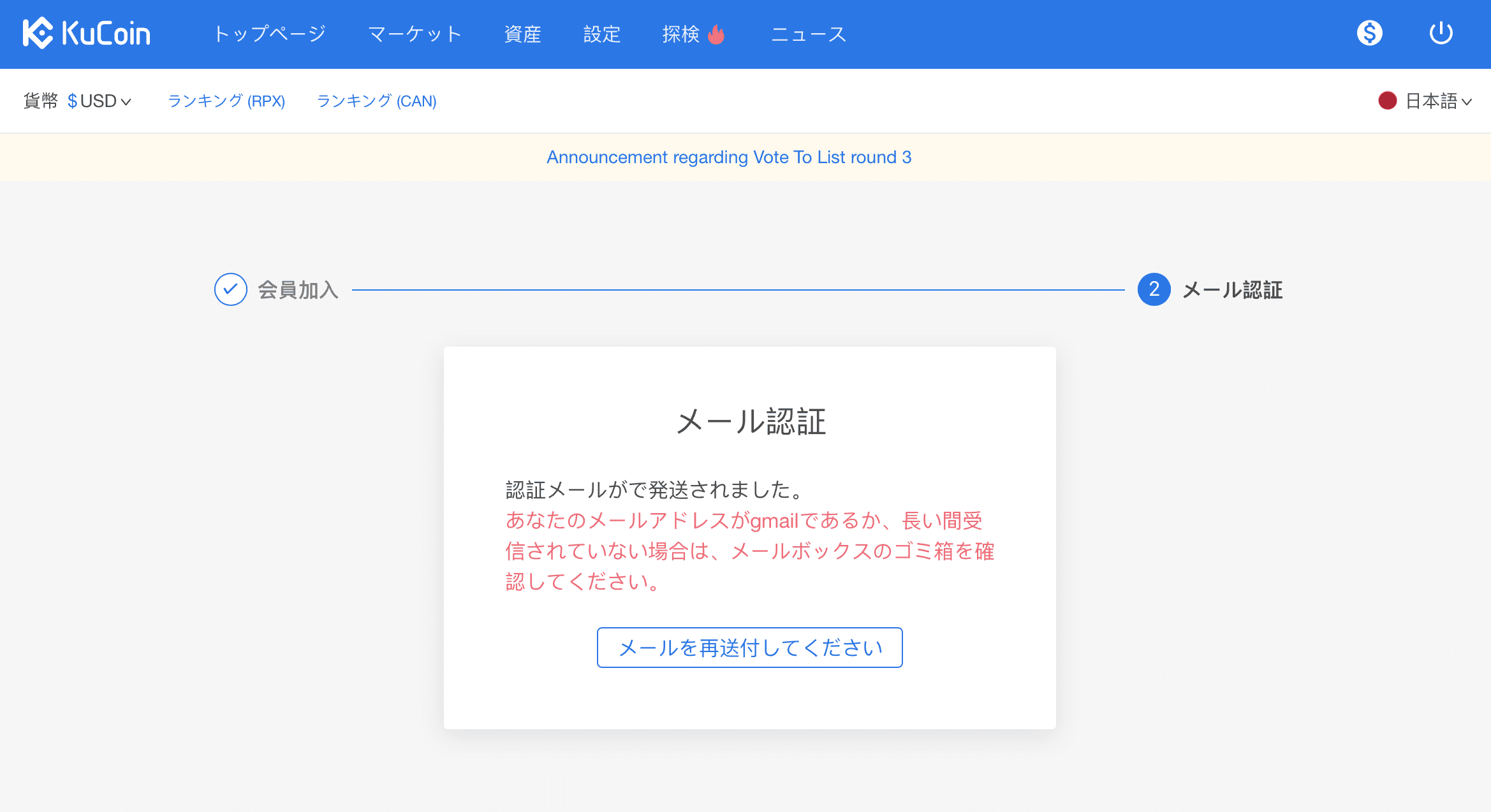The height and width of the screenshot is (812, 1491).
Task: Click the flame icon next to 探検
Action: pos(717,34)
